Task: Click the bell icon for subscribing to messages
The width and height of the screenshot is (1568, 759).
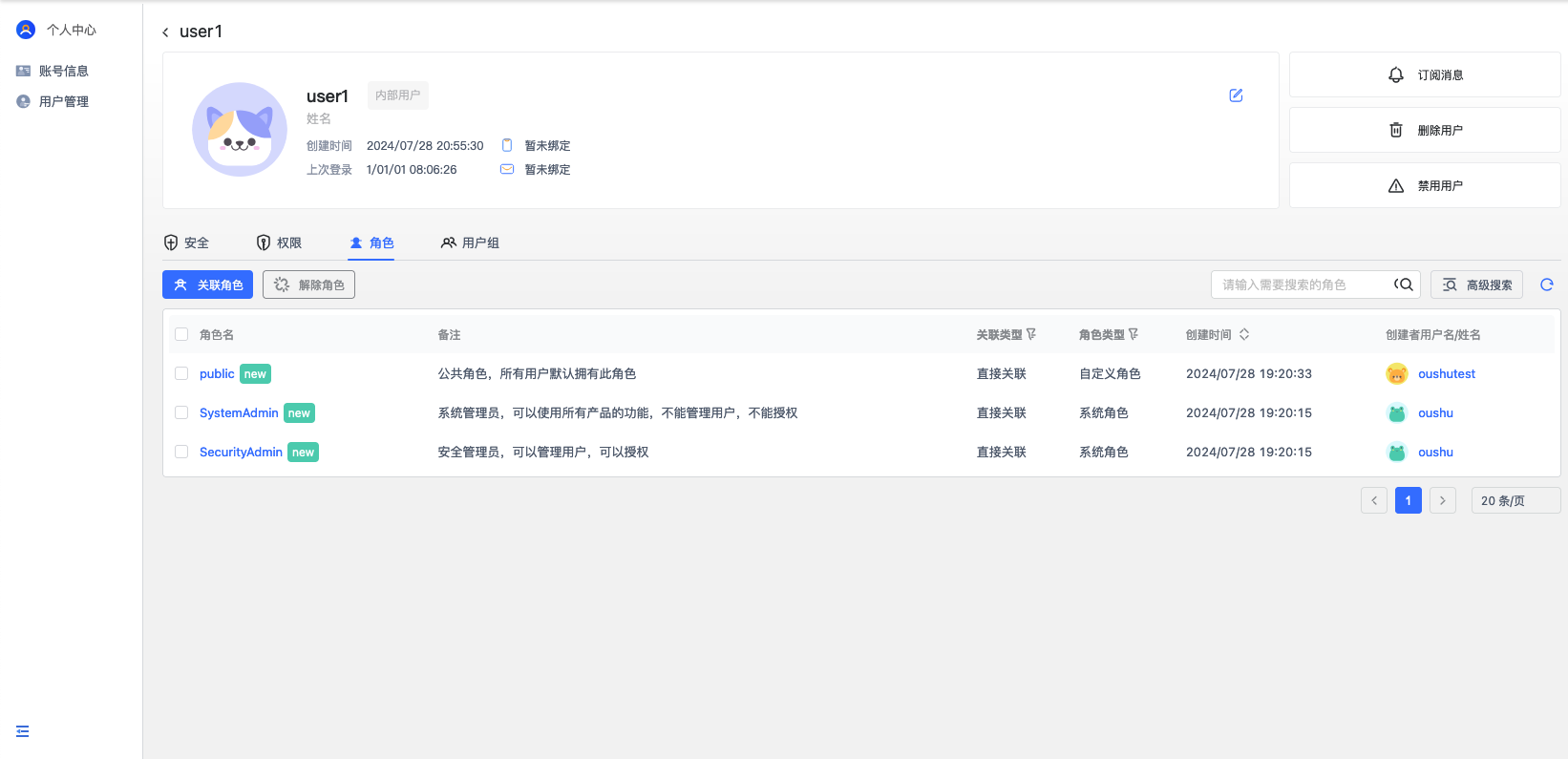Action: [x=1396, y=74]
